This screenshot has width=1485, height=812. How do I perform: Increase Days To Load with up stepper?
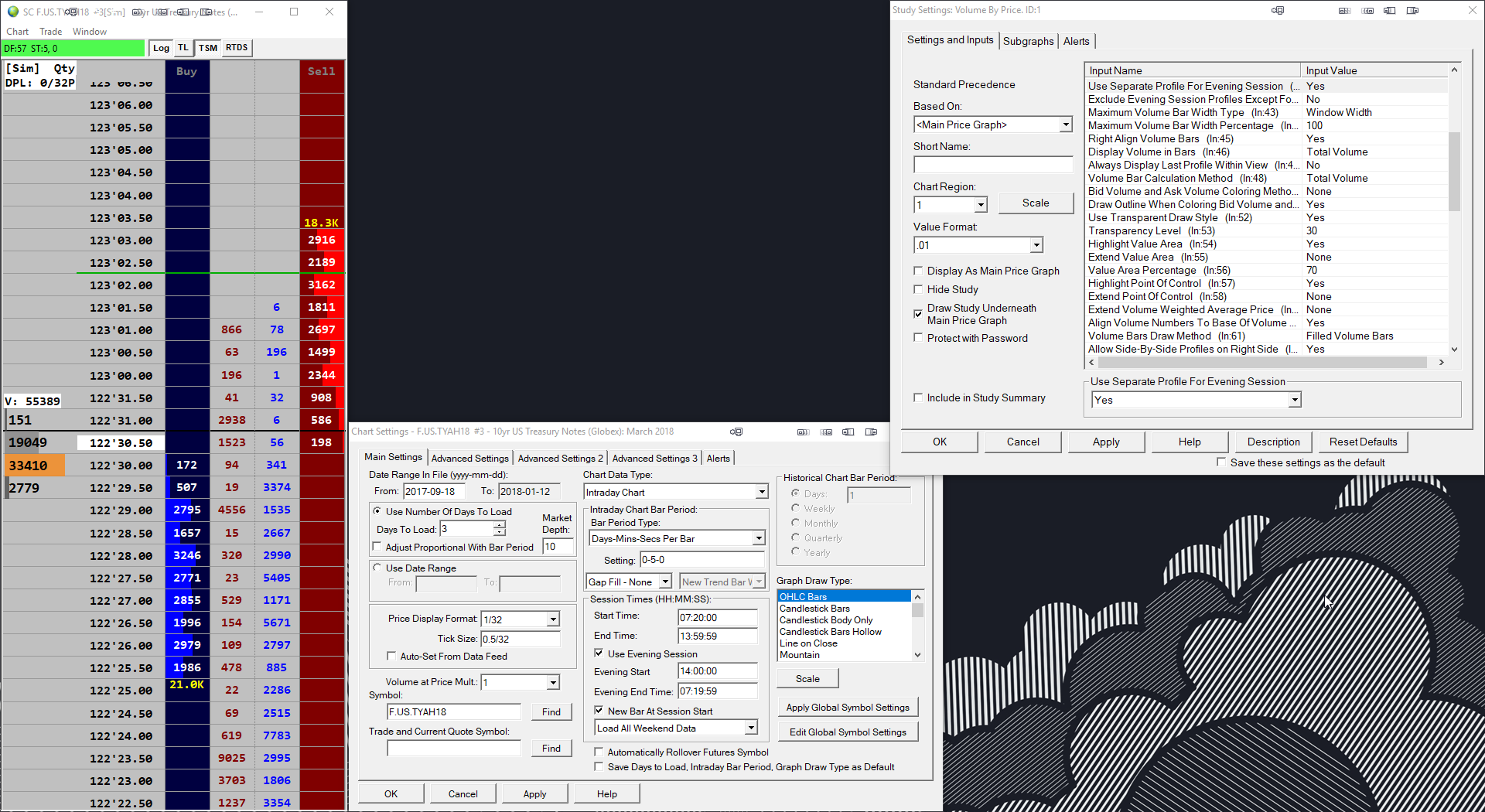click(500, 524)
